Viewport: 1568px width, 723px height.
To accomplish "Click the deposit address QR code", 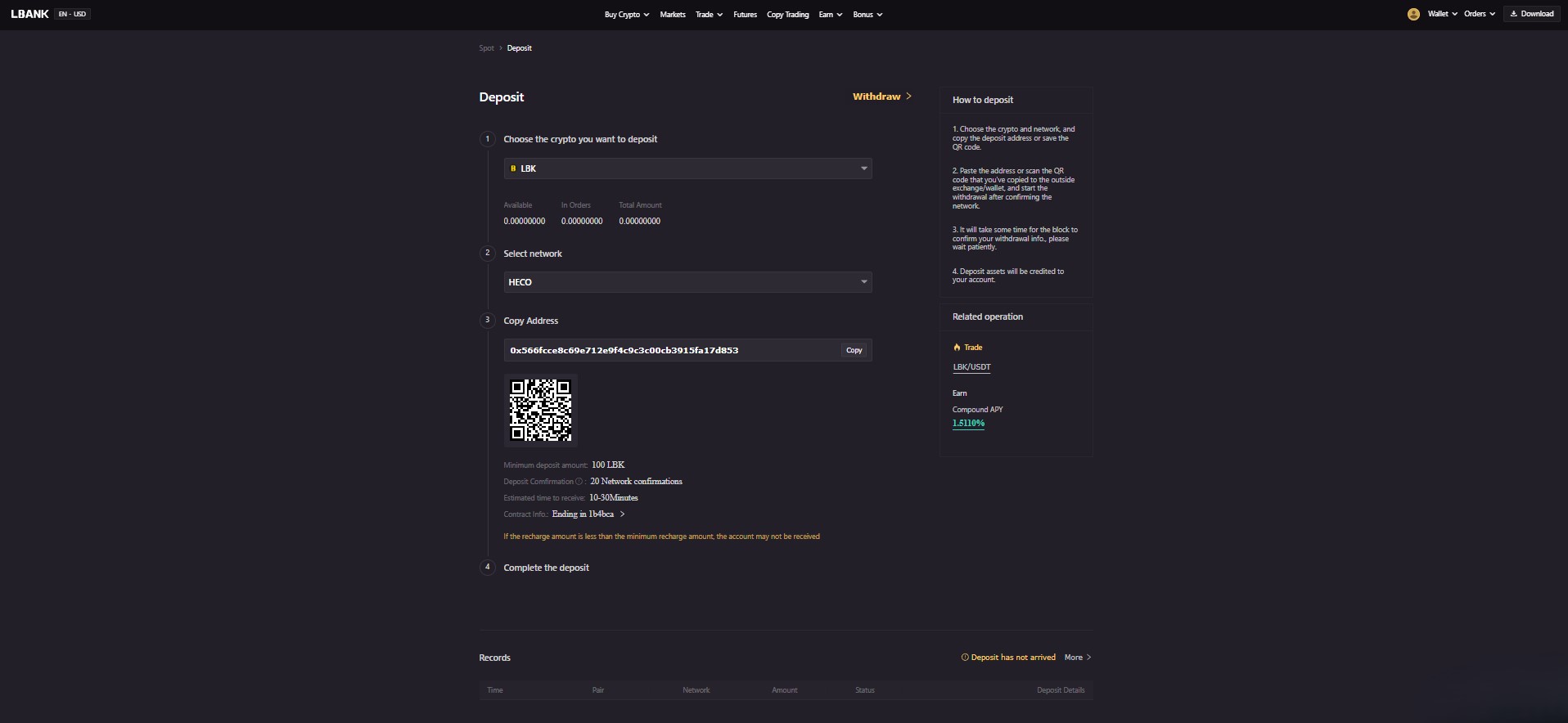I will [x=540, y=411].
